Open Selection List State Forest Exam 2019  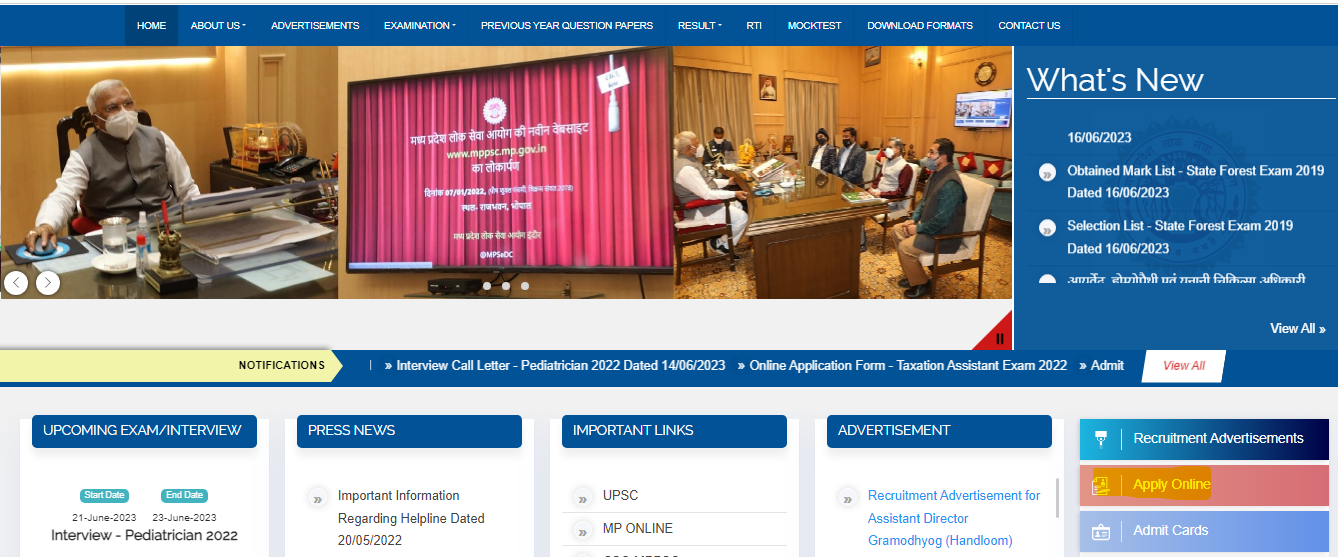[1180, 237]
